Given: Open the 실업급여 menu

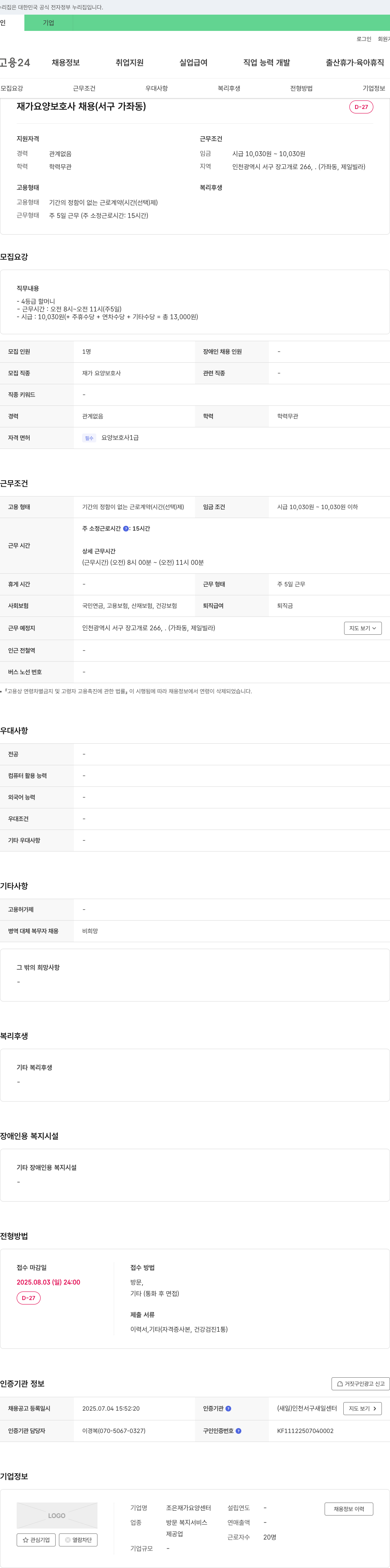Looking at the screenshot, I should 193,63.
